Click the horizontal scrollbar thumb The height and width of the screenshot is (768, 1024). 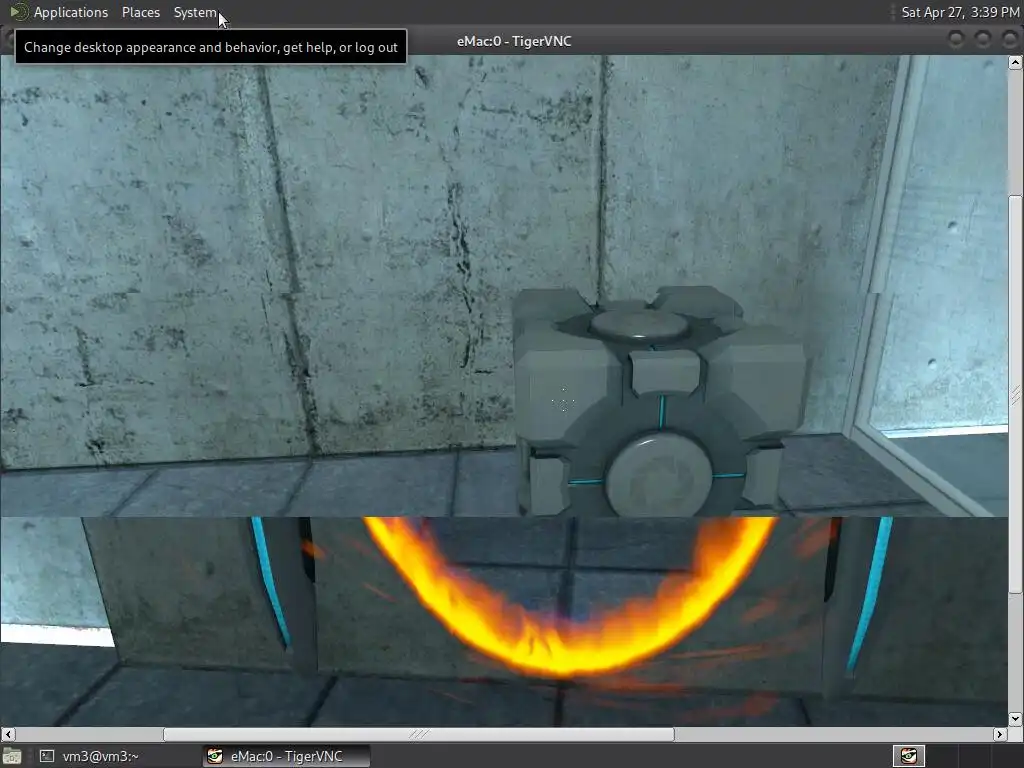pos(419,734)
